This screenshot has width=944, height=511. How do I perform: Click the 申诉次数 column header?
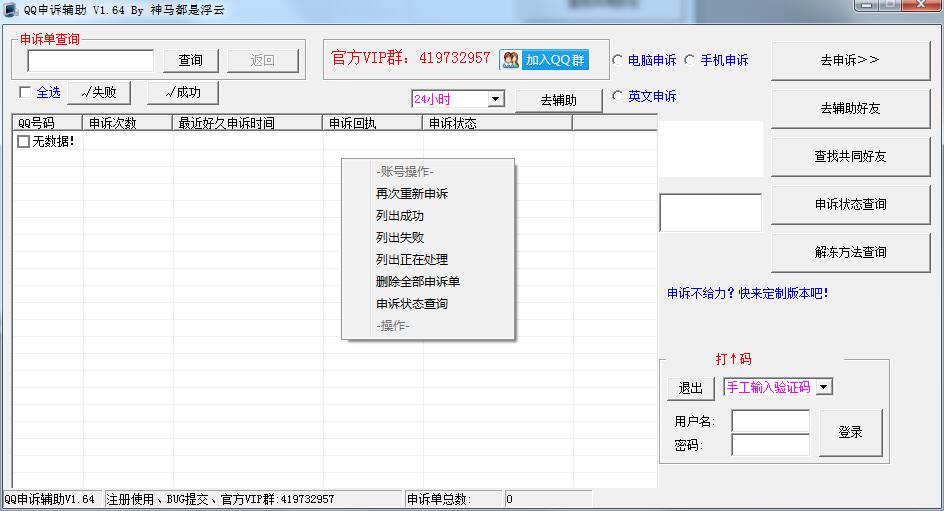[x=127, y=123]
